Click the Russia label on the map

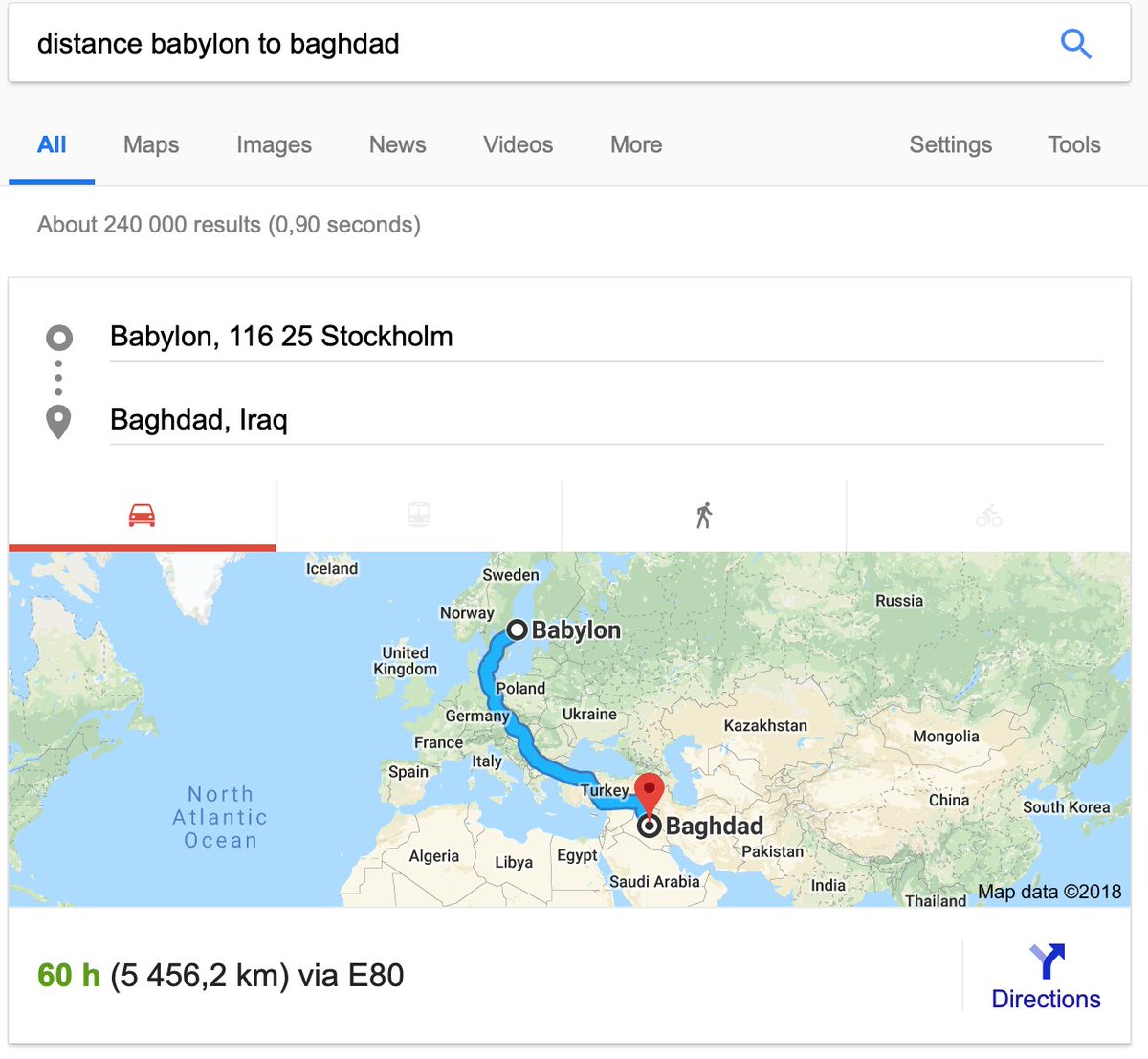click(x=899, y=601)
